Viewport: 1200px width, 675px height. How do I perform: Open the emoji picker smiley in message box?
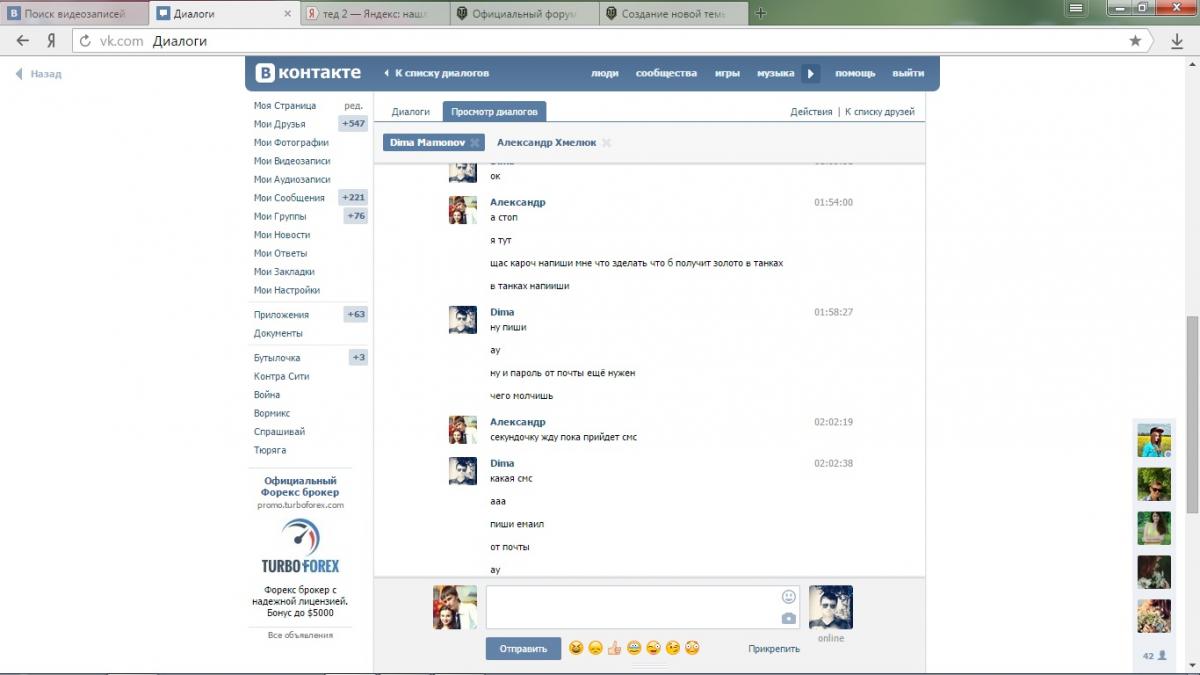point(789,597)
